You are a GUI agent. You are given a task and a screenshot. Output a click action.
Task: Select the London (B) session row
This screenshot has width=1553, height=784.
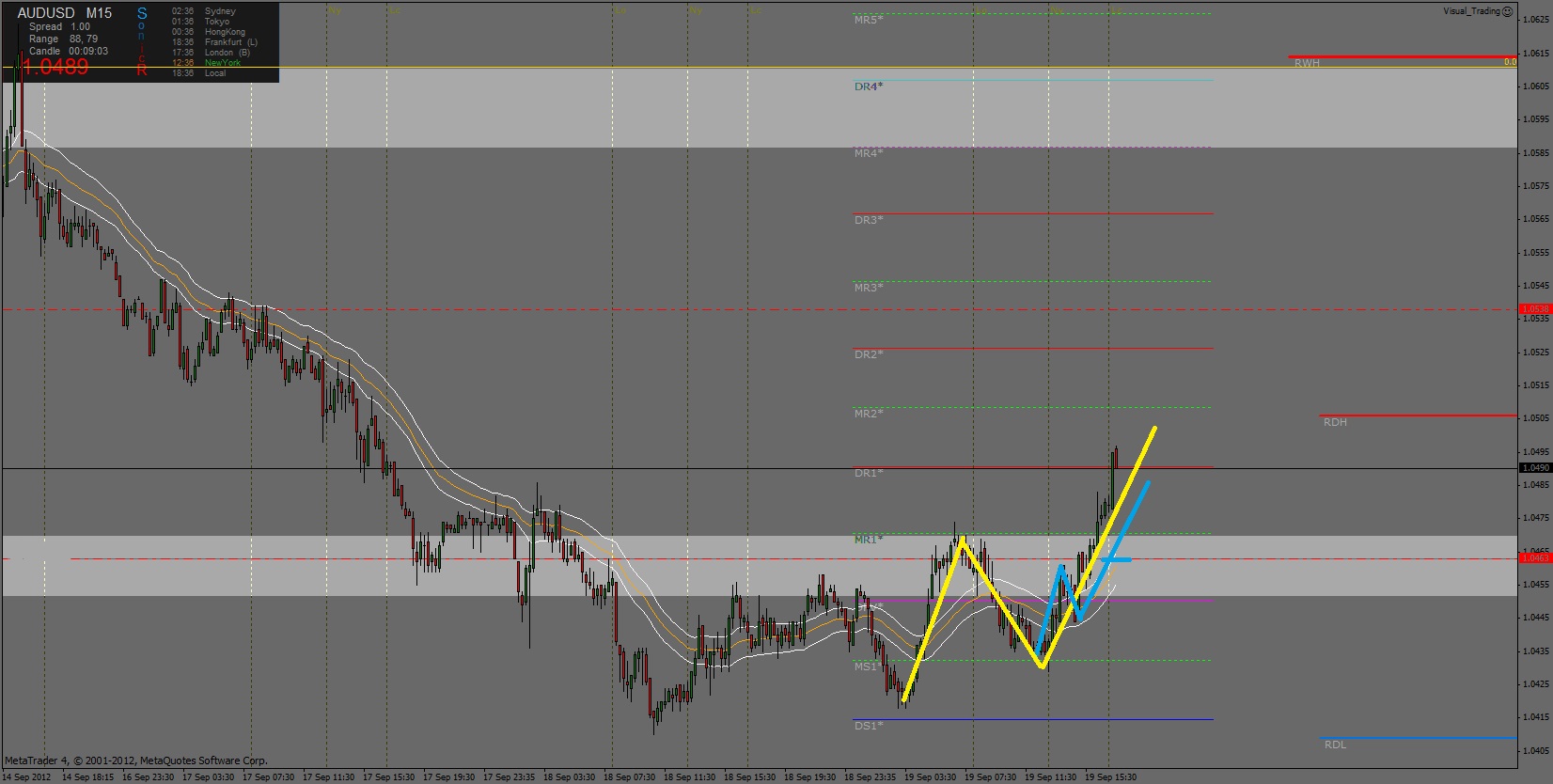click(211, 53)
